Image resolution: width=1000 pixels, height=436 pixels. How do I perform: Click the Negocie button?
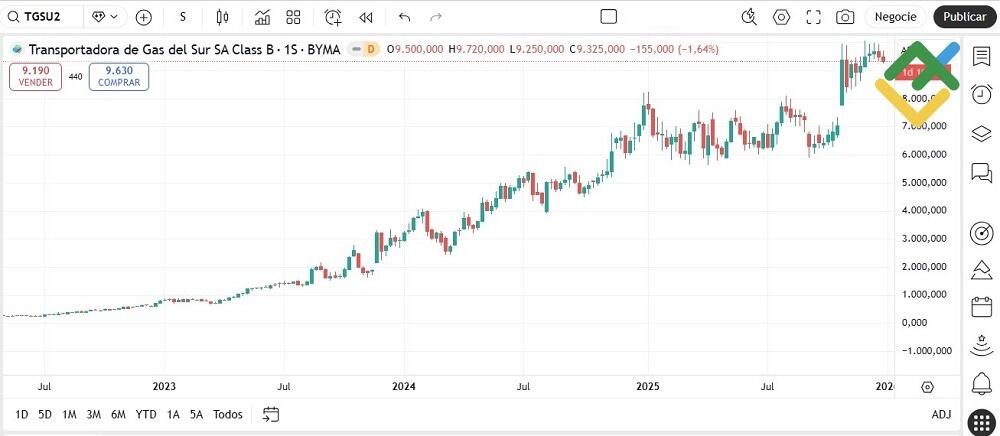tap(895, 17)
